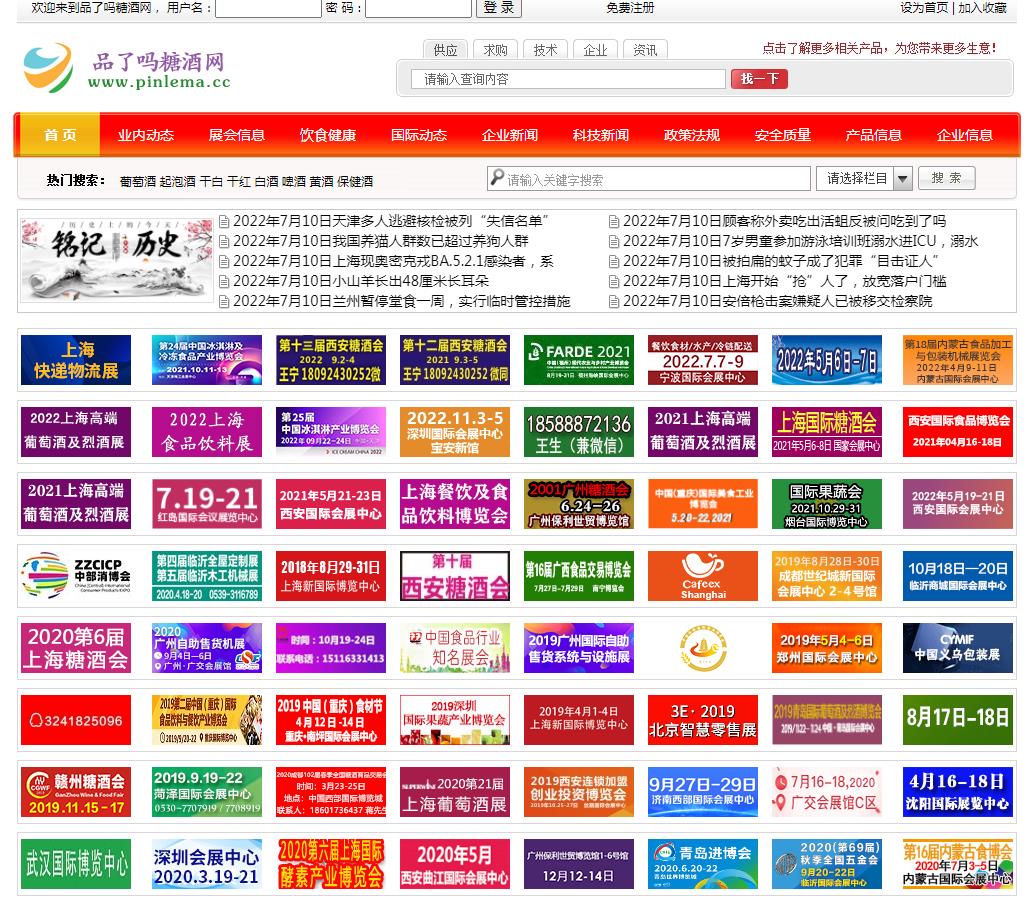Click the 搜索 button beside category dropdown
The width and height of the screenshot is (1030, 901).
[x=947, y=178]
